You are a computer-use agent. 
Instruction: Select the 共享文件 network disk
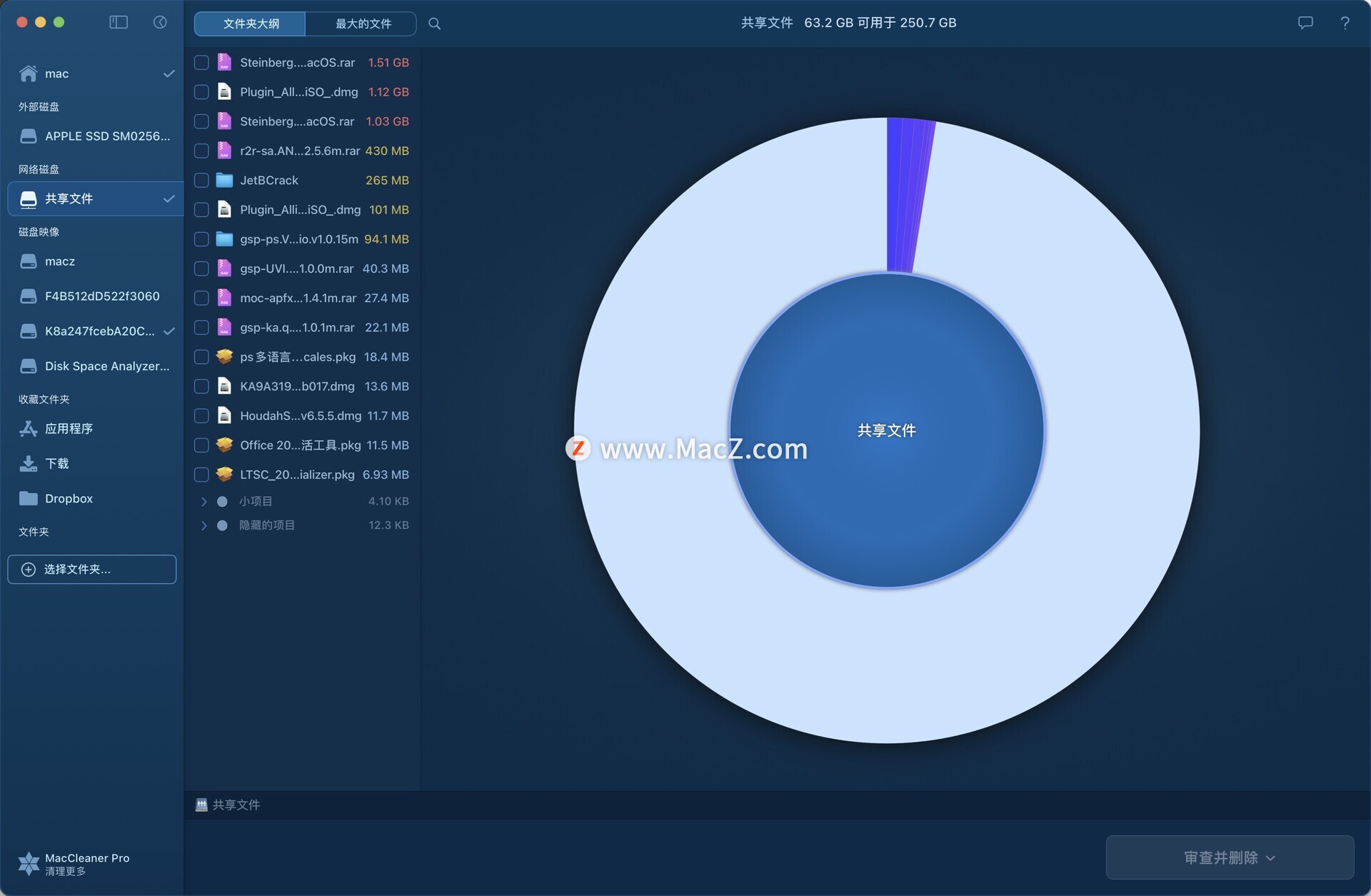pyautogui.click(x=96, y=198)
